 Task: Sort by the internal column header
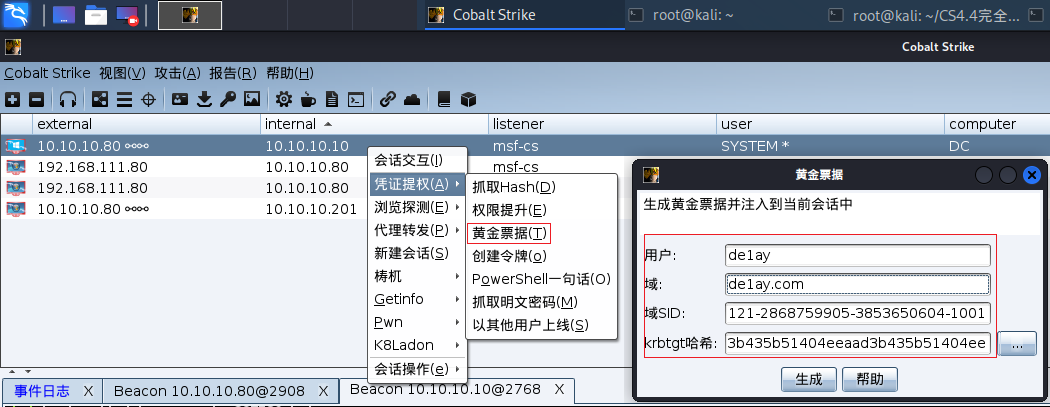pyautogui.click(x=374, y=124)
